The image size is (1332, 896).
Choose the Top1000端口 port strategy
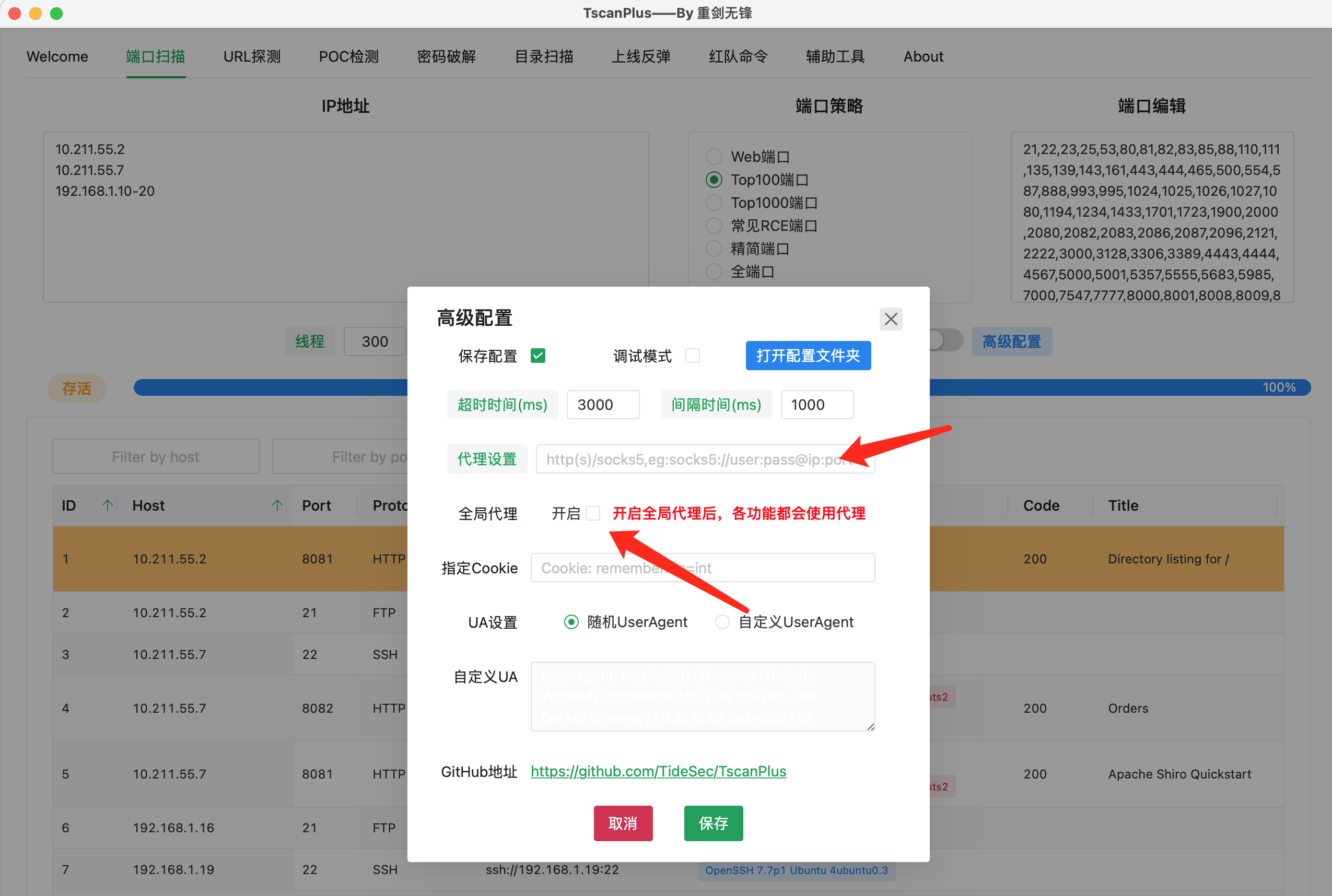[x=714, y=203]
